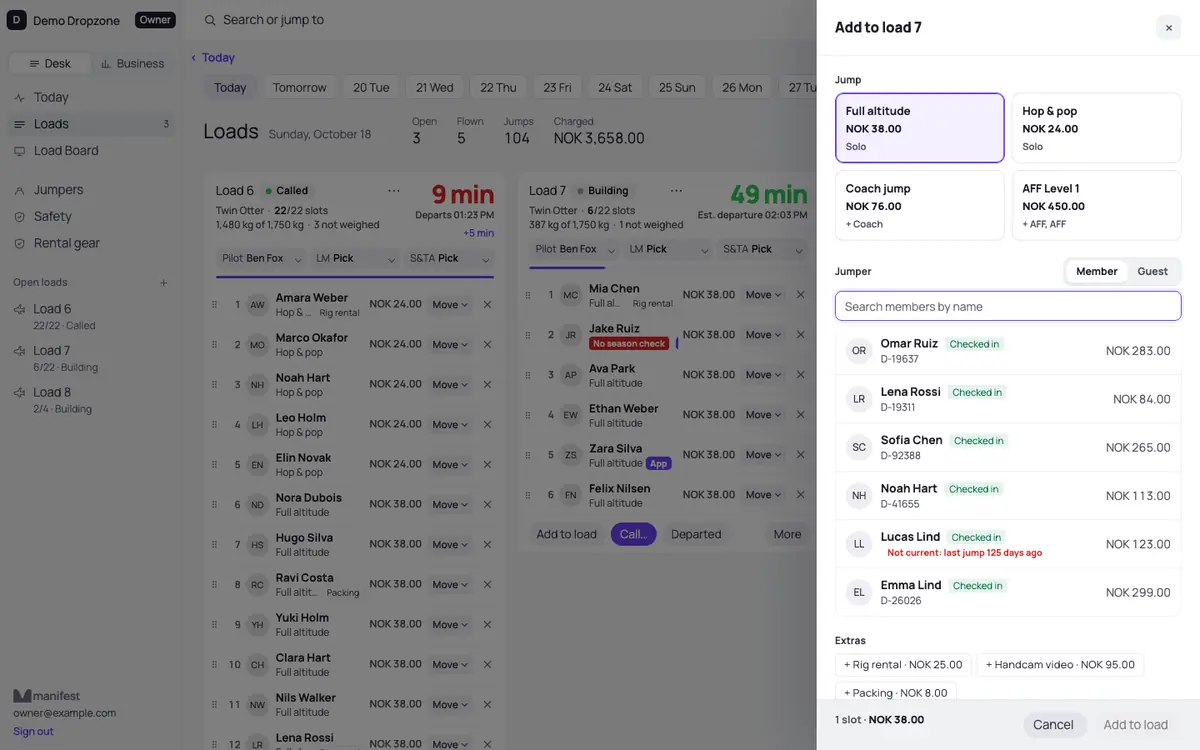
Task: Add 5 minutes to Load 6
Action: point(478,233)
